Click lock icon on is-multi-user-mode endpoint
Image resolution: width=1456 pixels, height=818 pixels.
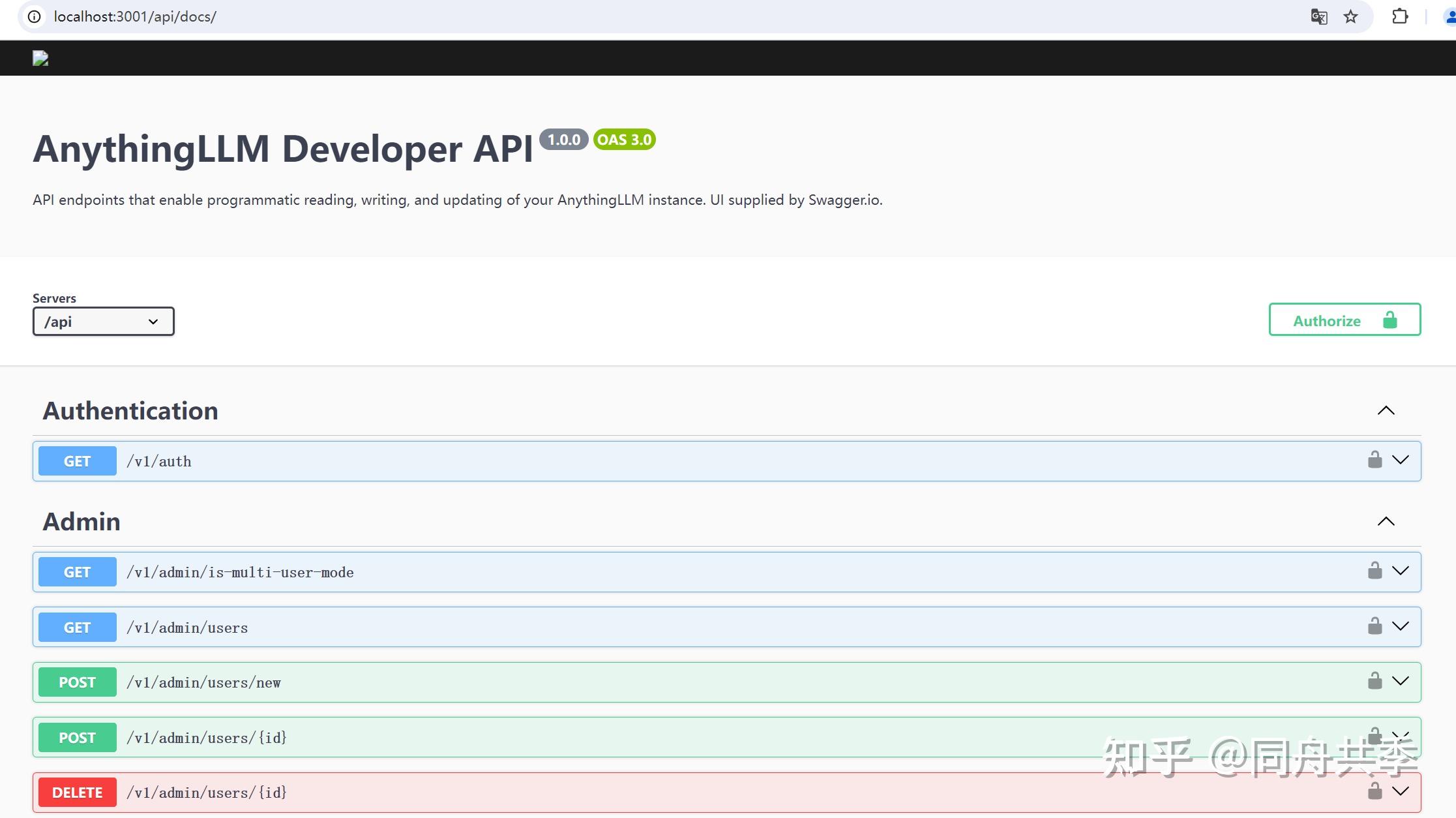pos(1374,571)
